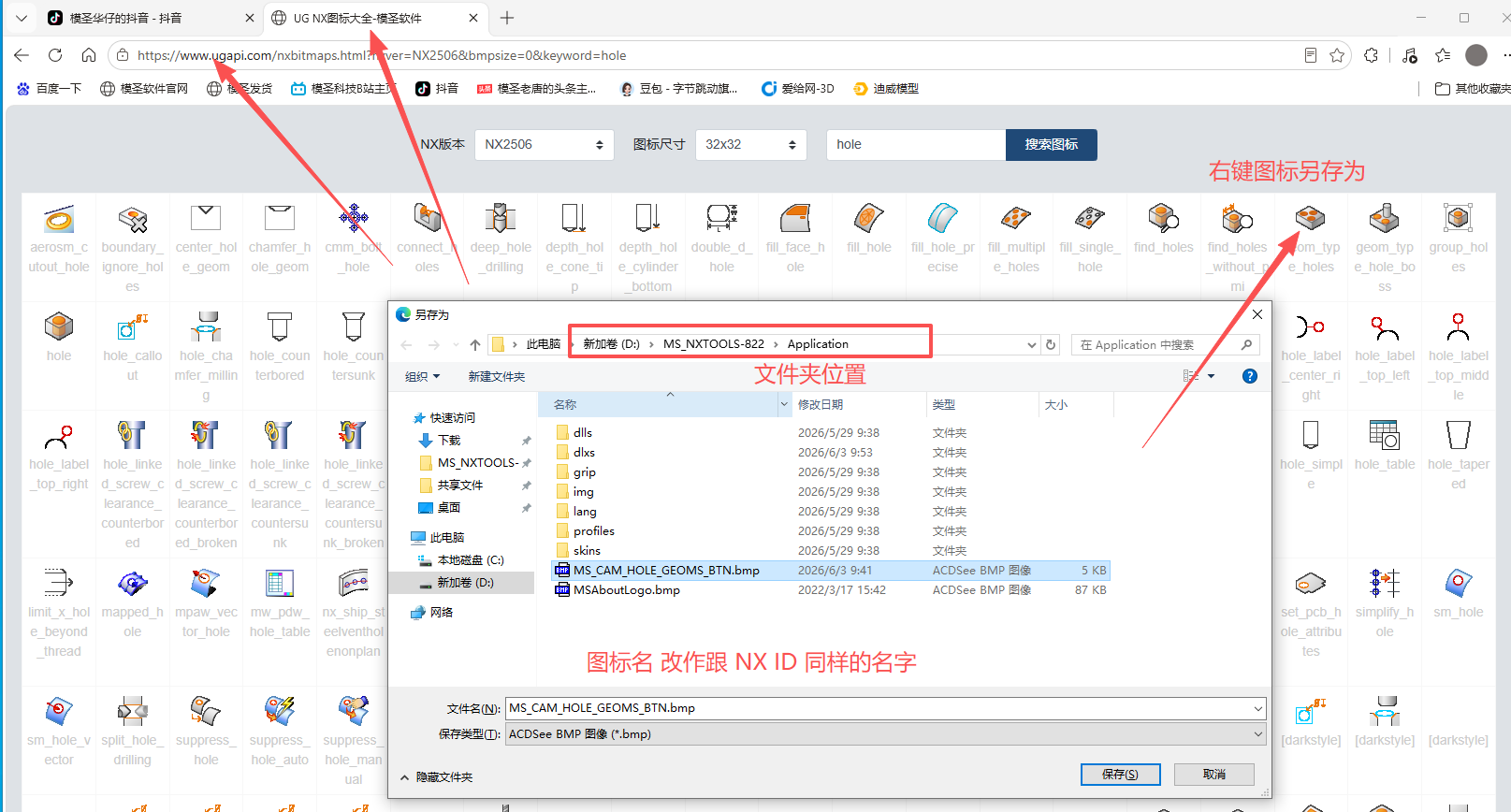Click 新建文件夹 to create a folder
Image resolution: width=1511 pixels, height=812 pixels.
(497, 377)
